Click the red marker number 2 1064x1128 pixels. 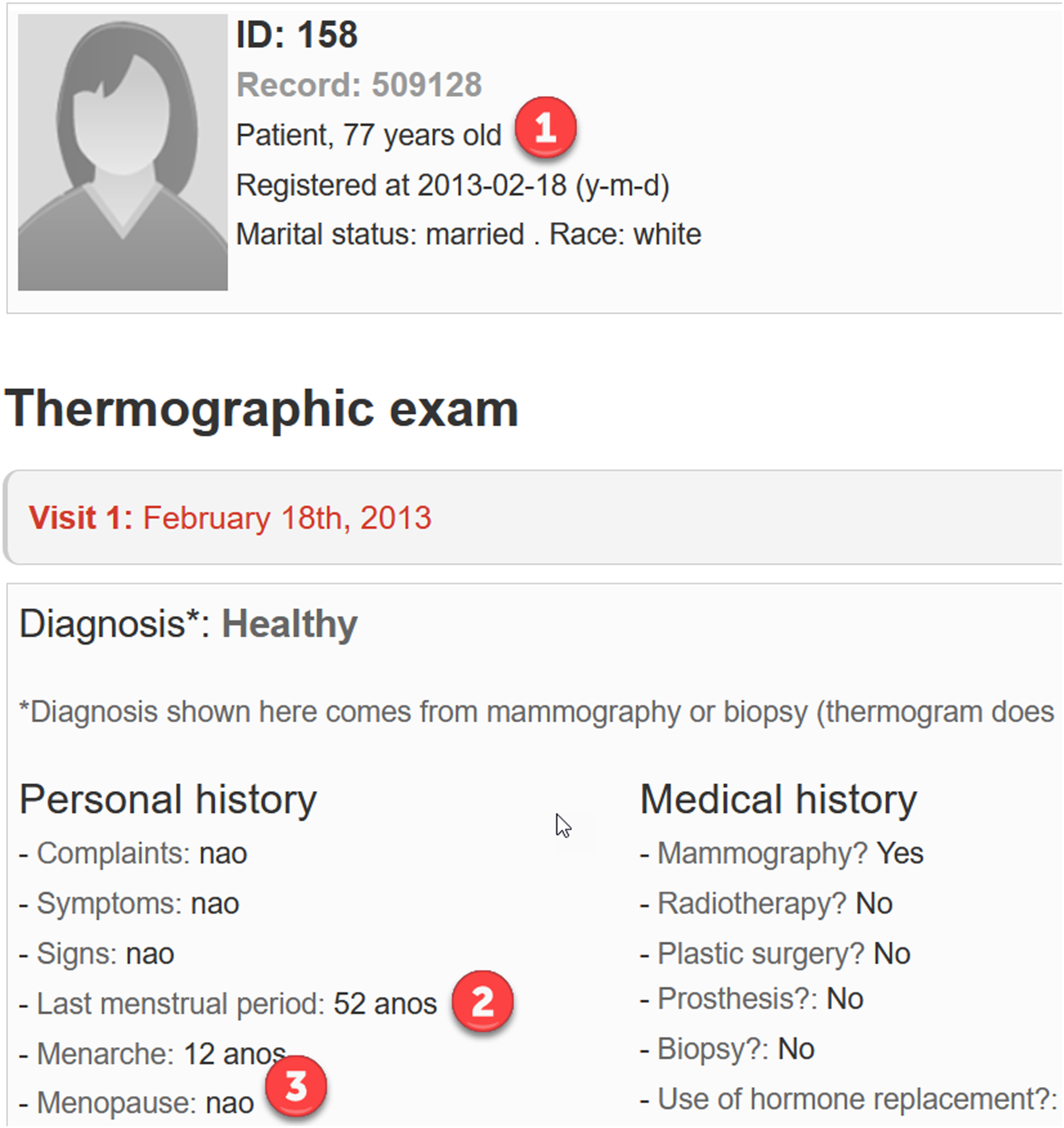click(x=482, y=1001)
